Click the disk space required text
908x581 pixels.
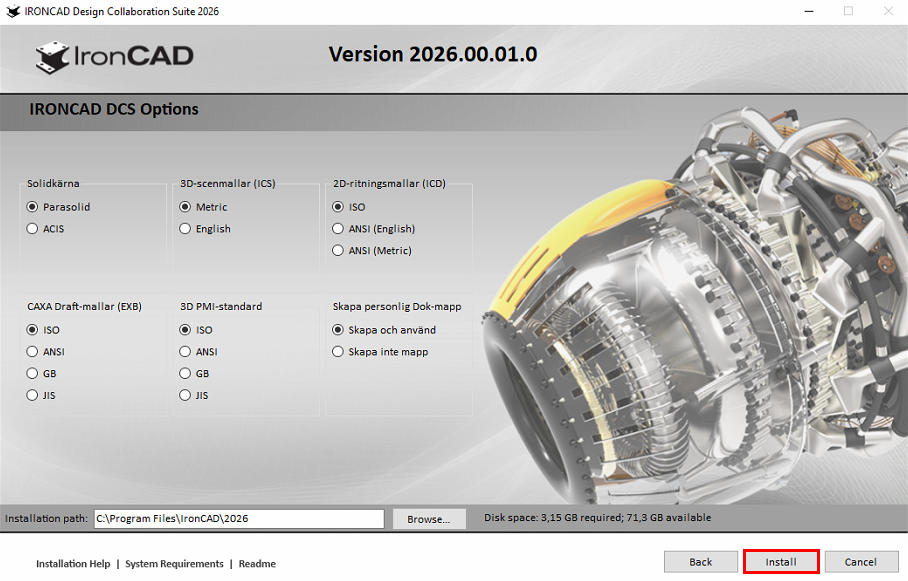tap(598, 517)
